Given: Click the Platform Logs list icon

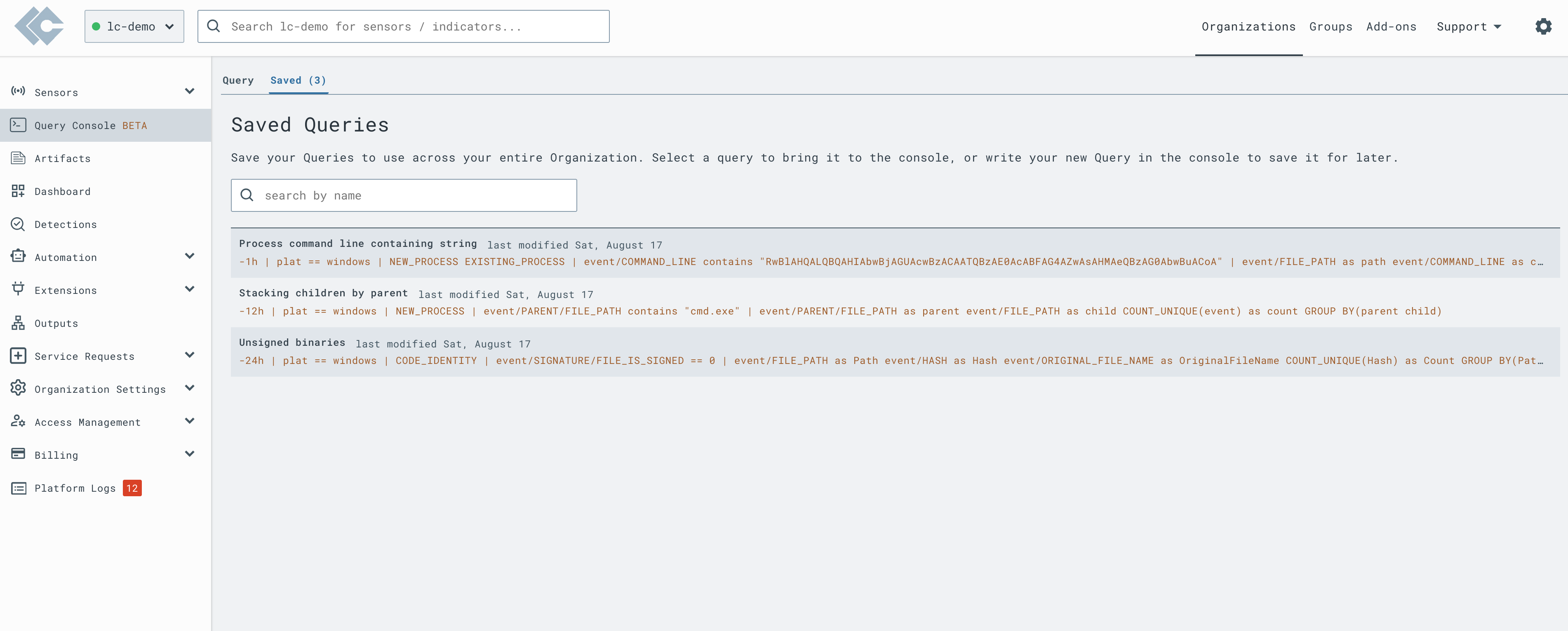Looking at the screenshot, I should pos(18,488).
